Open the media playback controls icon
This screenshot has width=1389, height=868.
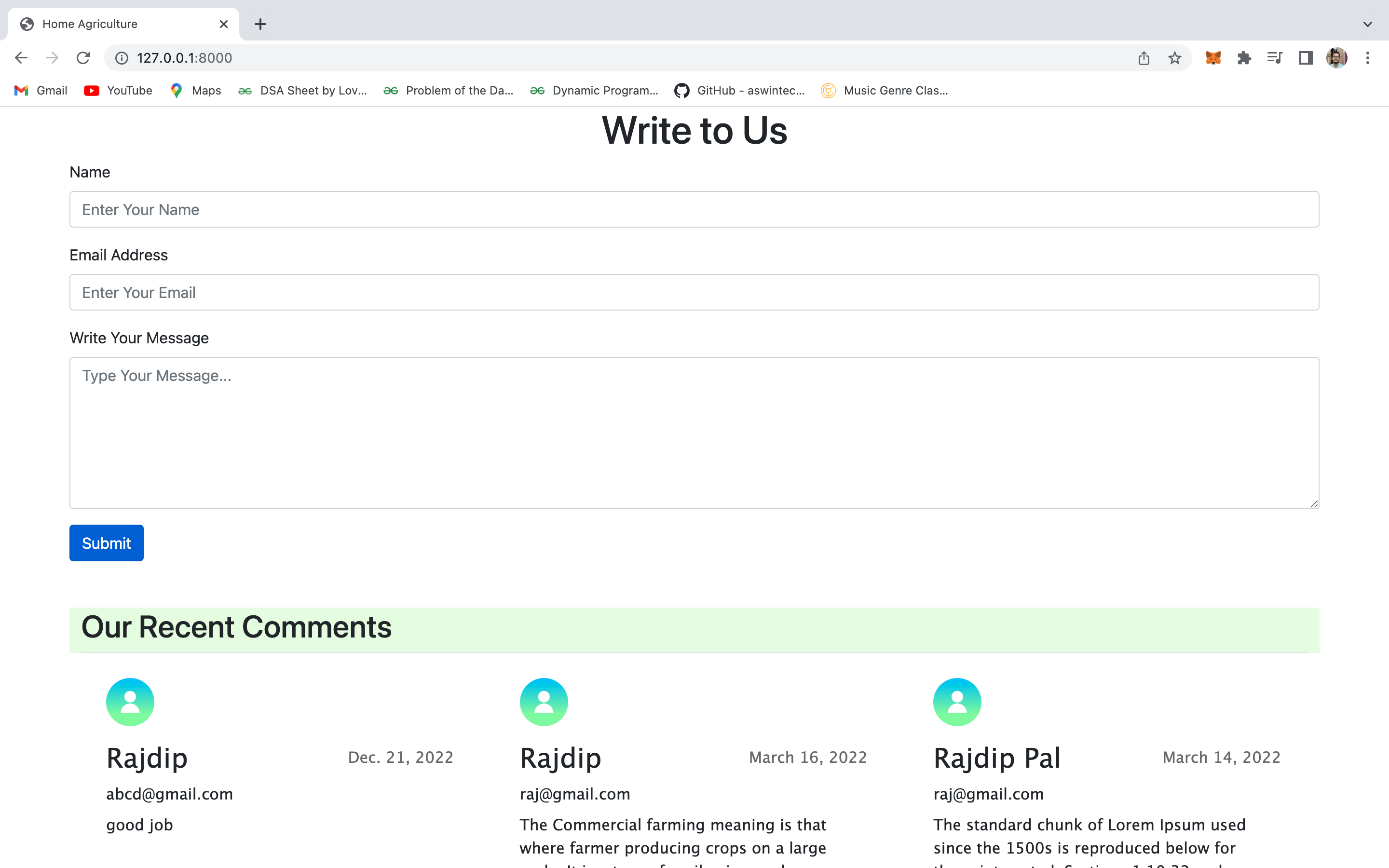[1274, 57]
